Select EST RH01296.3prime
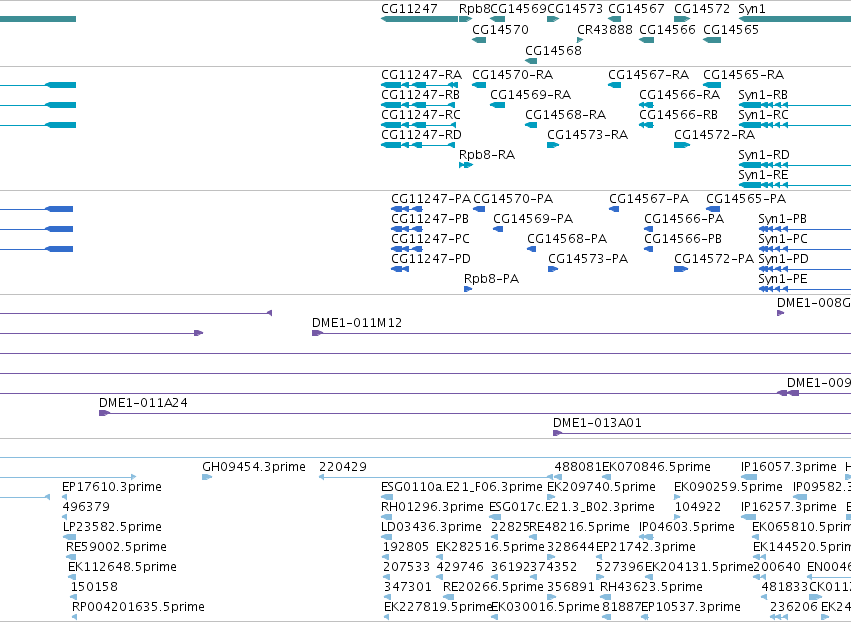The width and height of the screenshot is (851, 622). coord(433,507)
